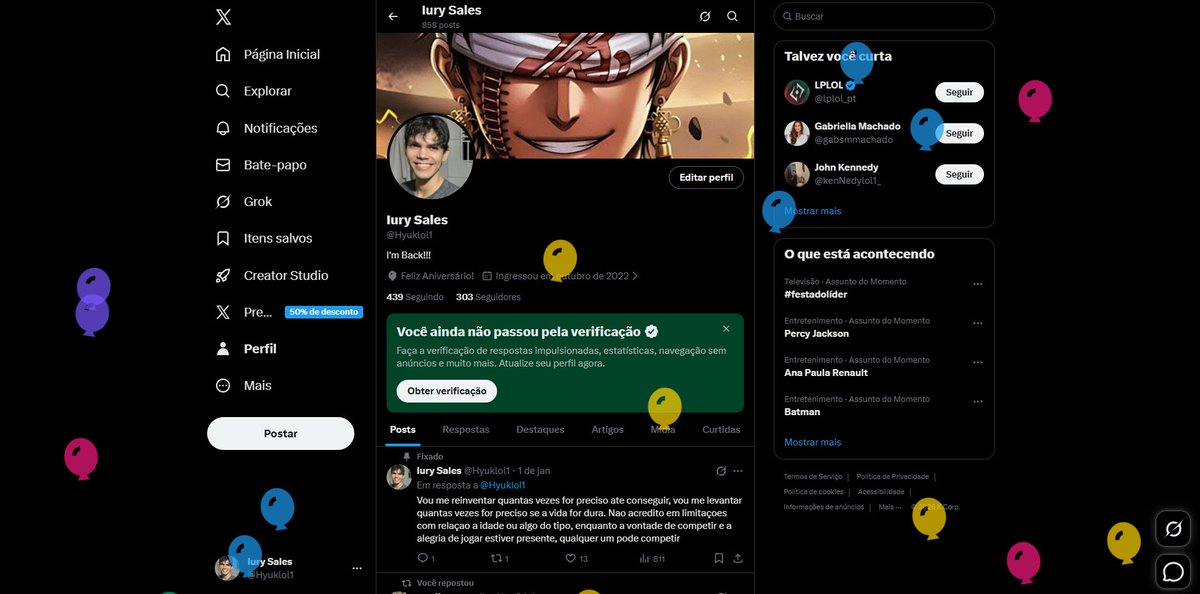The height and width of the screenshot is (594, 1200).
Task: Like the pinned post
Action: click(x=576, y=559)
